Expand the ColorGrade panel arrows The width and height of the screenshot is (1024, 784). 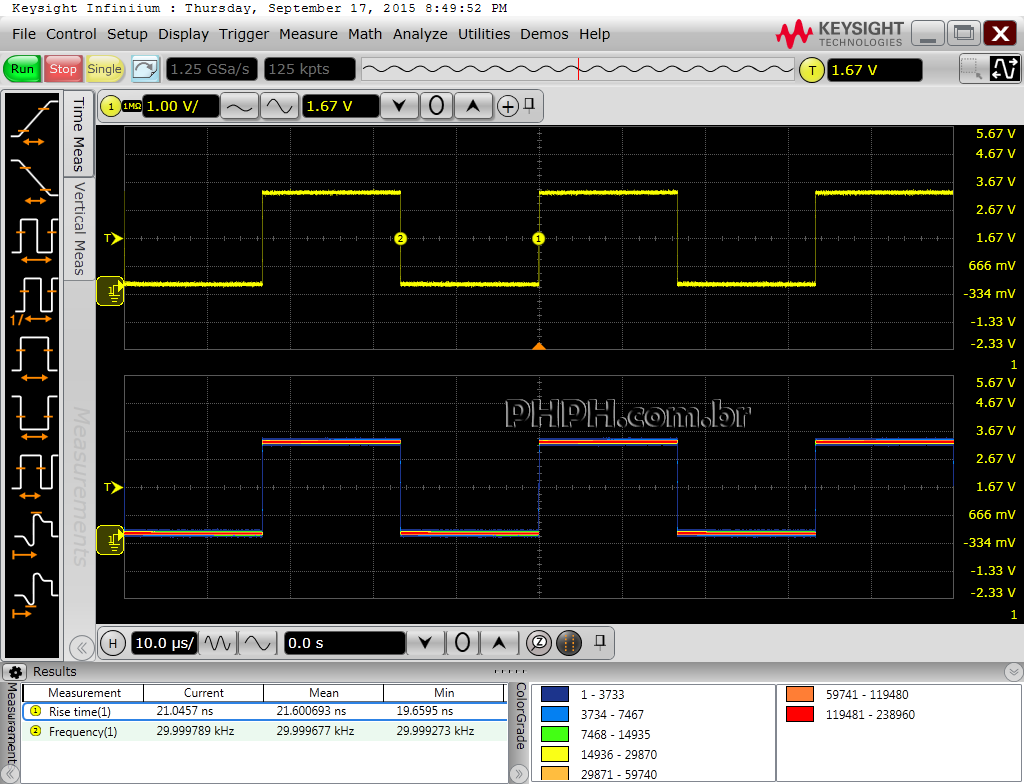coord(519,774)
